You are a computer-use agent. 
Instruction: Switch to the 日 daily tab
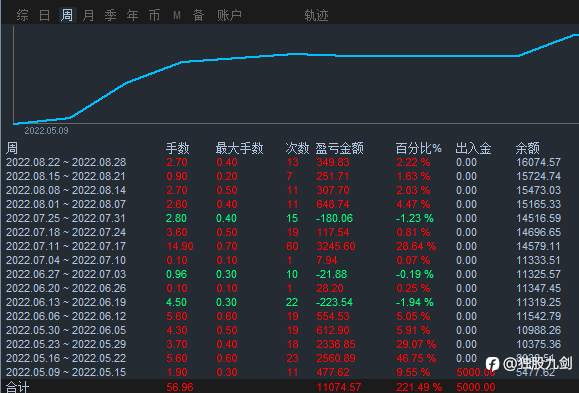click(44, 16)
